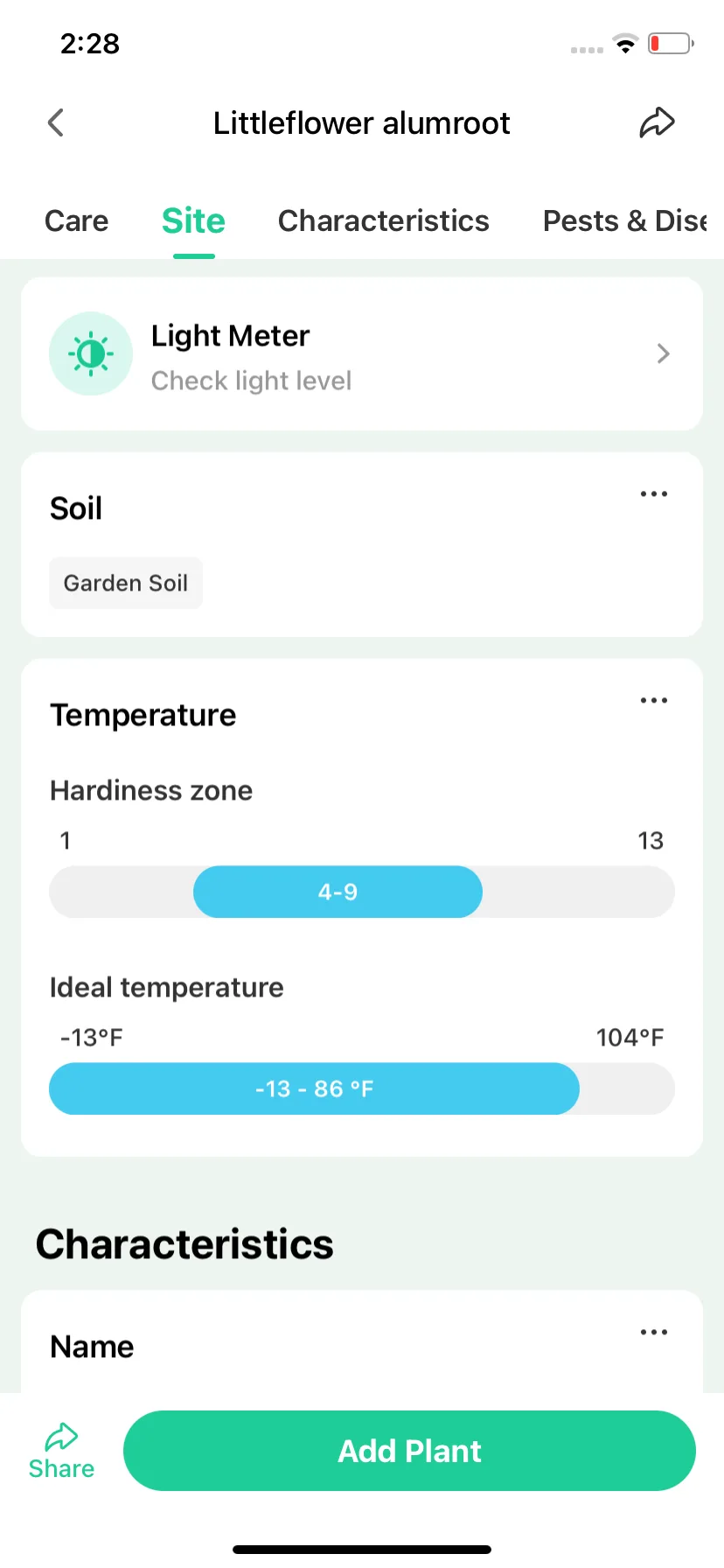Open the Name card three-dot menu
This screenshot has width=724, height=1568.
(x=654, y=1333)
